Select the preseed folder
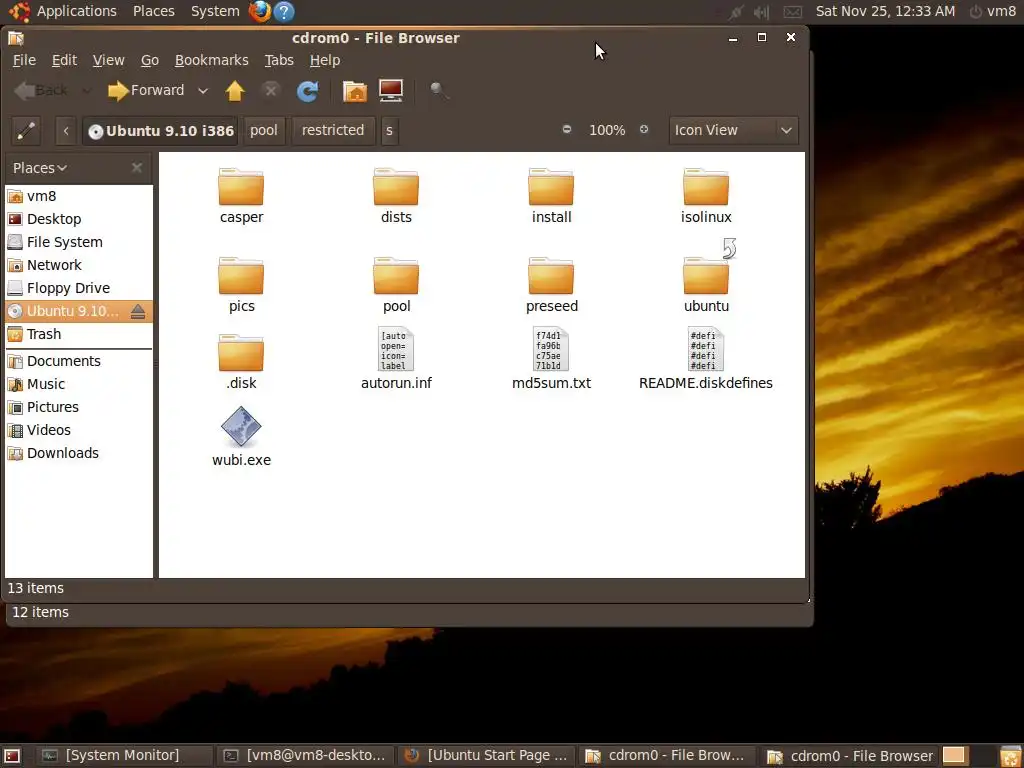Image resolution: width=1024 pixels, height=768 pixels. (x=551, y=285)
